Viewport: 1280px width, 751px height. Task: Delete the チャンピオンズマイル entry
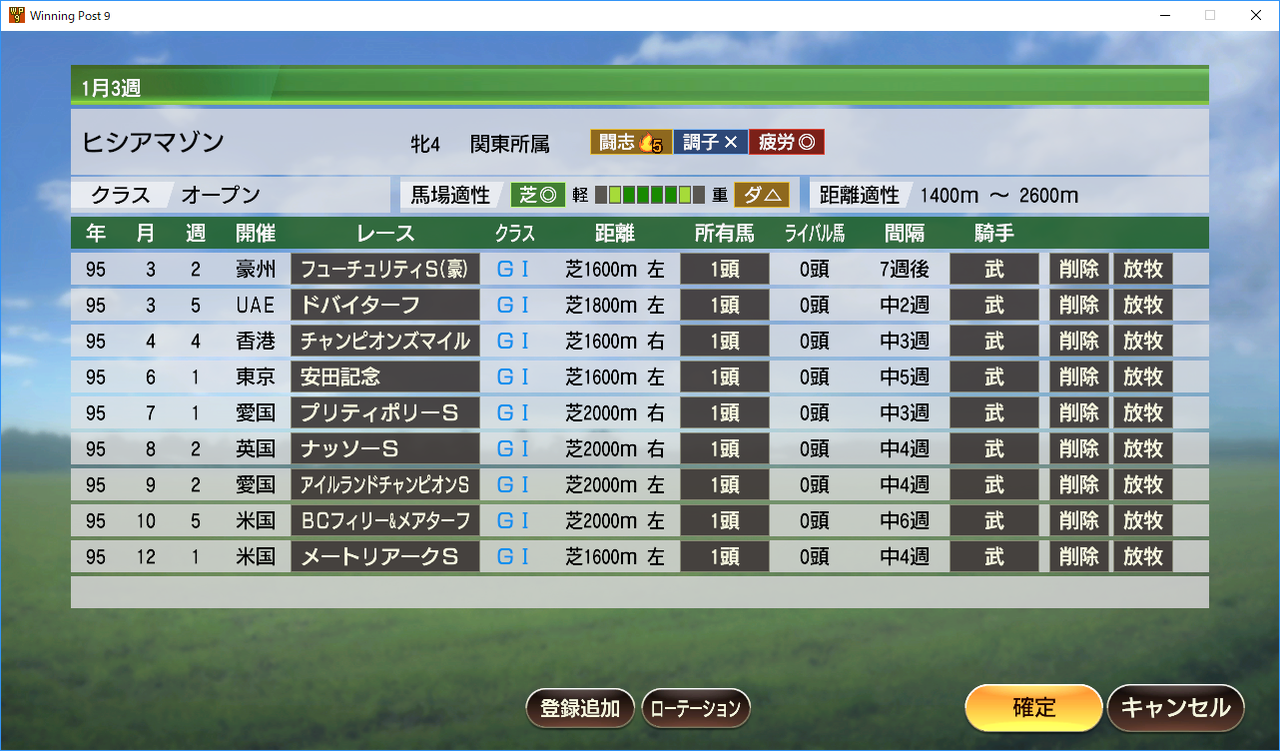pyautogui.click(x=1079, y=341)
